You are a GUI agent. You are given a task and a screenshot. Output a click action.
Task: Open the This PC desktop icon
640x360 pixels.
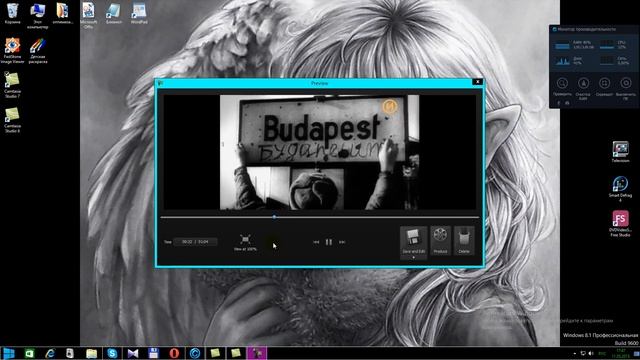pos(38,16)
